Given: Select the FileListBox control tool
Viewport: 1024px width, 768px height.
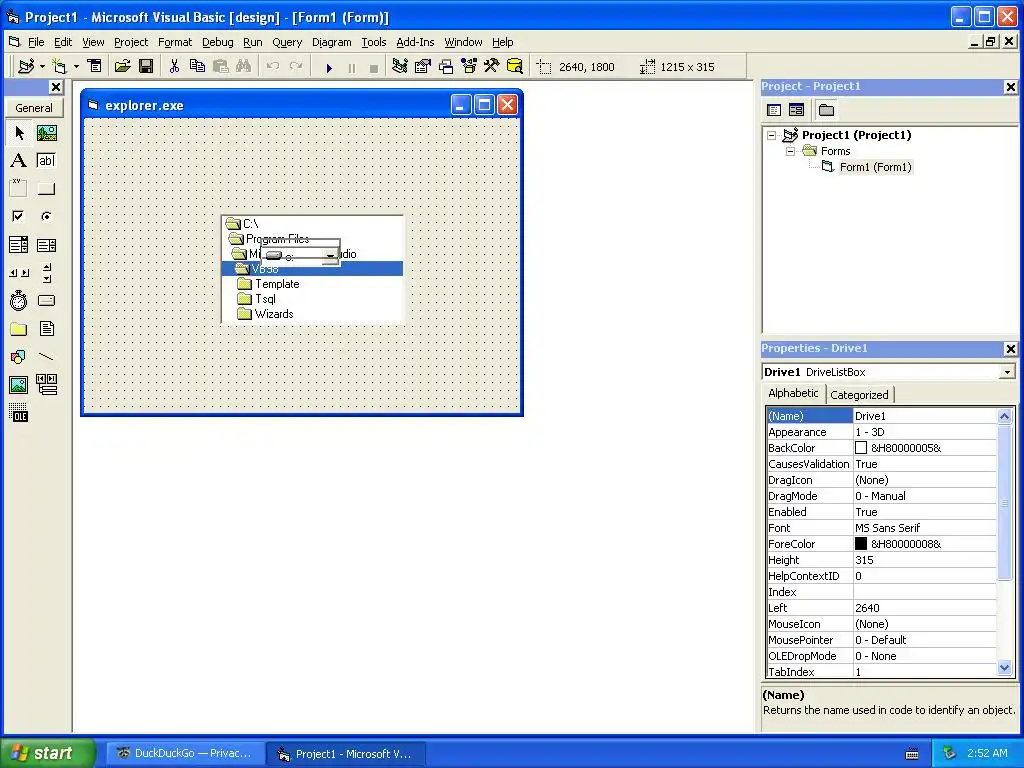Looking at the screenshot, I should coord(46,328).
